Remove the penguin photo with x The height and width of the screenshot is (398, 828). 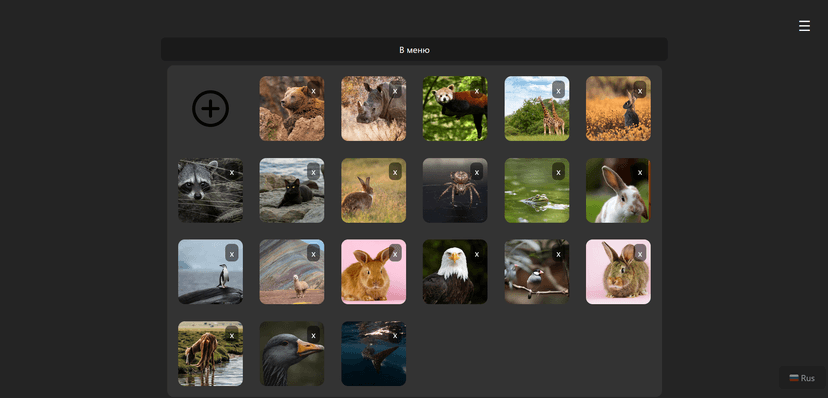(x=232, y=253)
